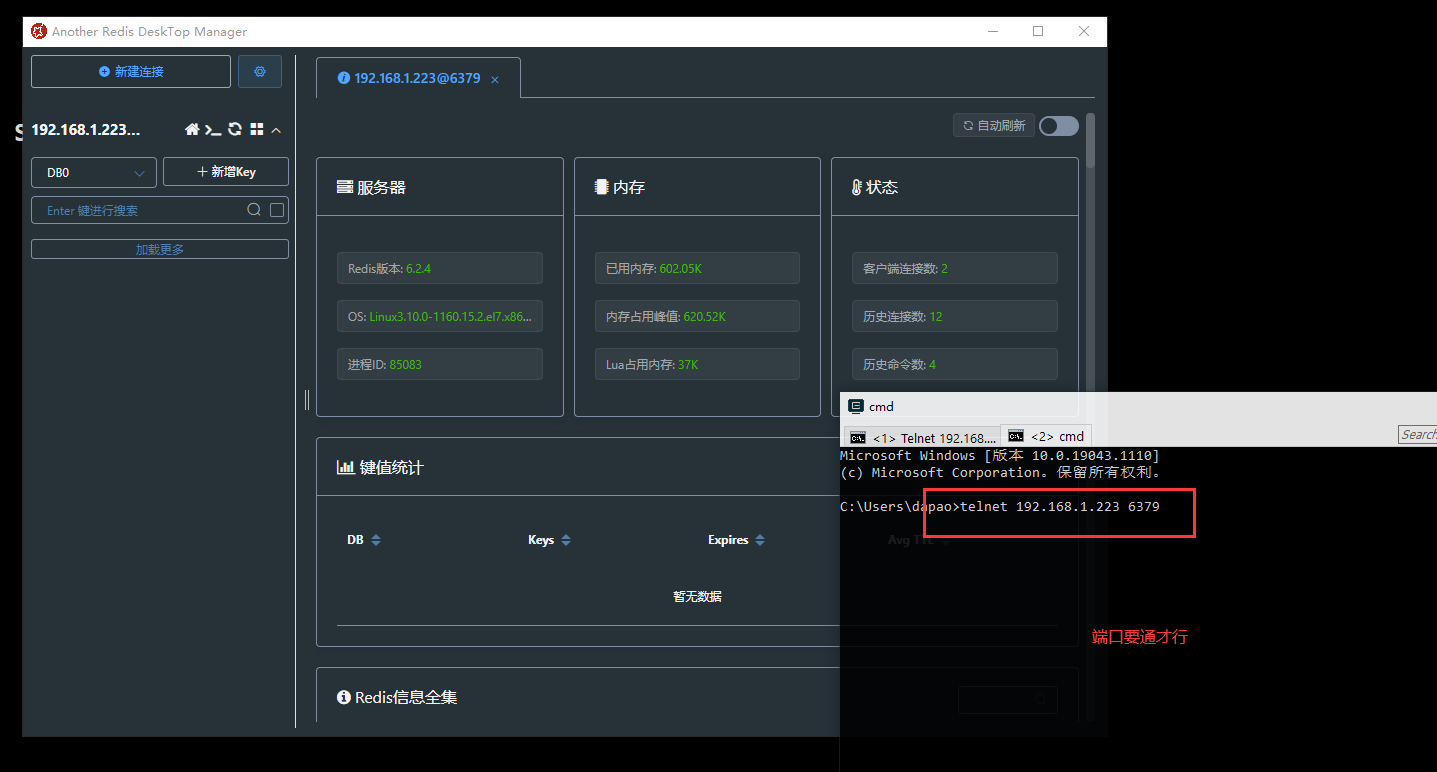
Task: Click the bar chart icon beside 键值统计
Action: (x=346, y=467)
